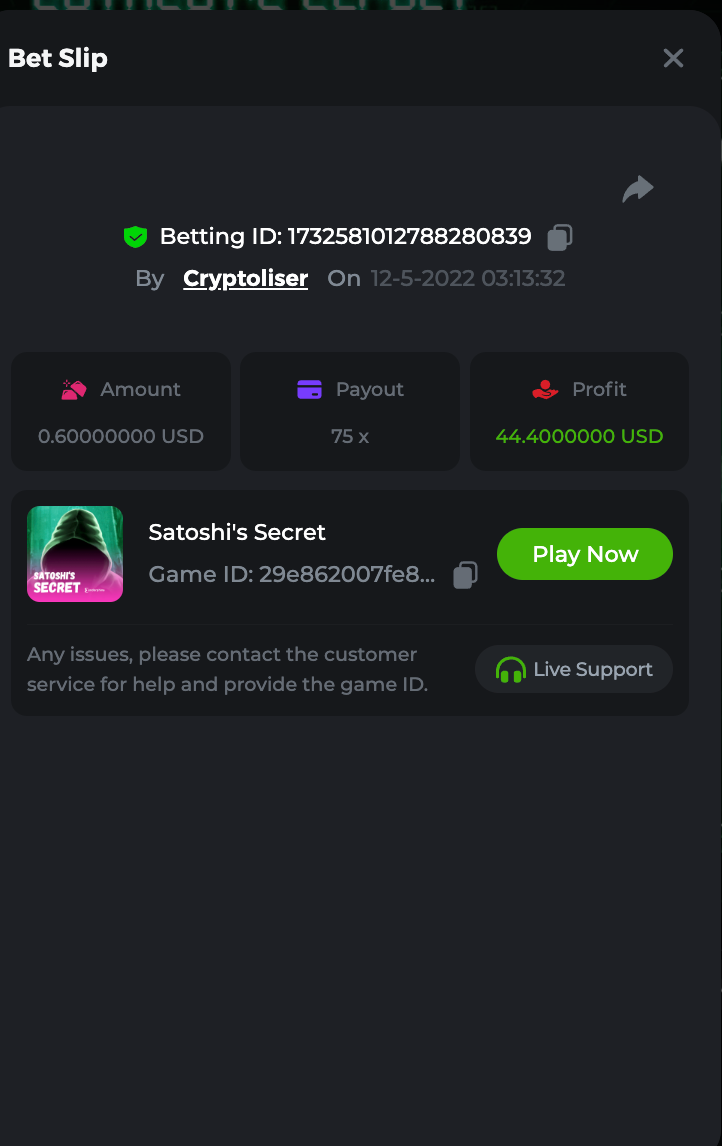Image resolution: width=722 pixels, height=1146 pixels.
Task: Click the red Profit hand icon
Action: 545,390
